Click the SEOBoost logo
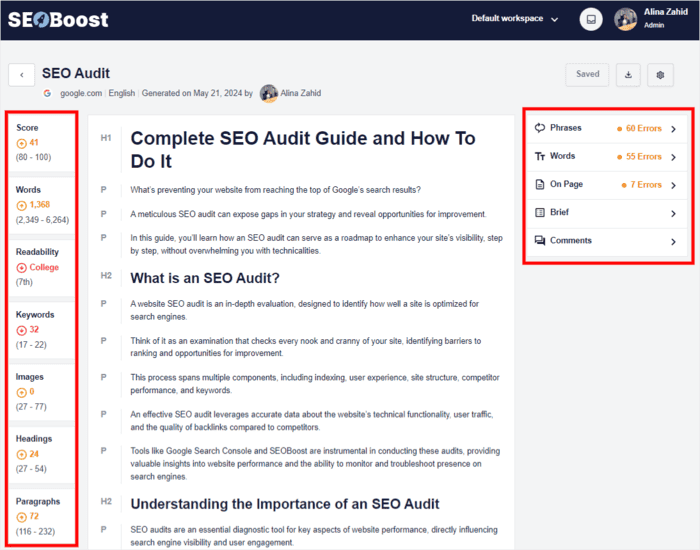This screenshot has height=550, width=700. [58, 20]
